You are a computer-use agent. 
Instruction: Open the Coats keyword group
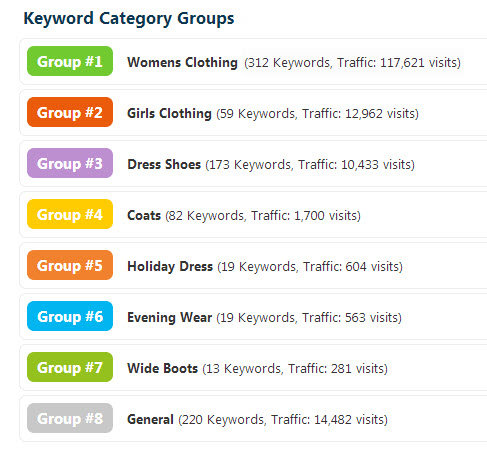pyautogui.click(x=144, y=216)
